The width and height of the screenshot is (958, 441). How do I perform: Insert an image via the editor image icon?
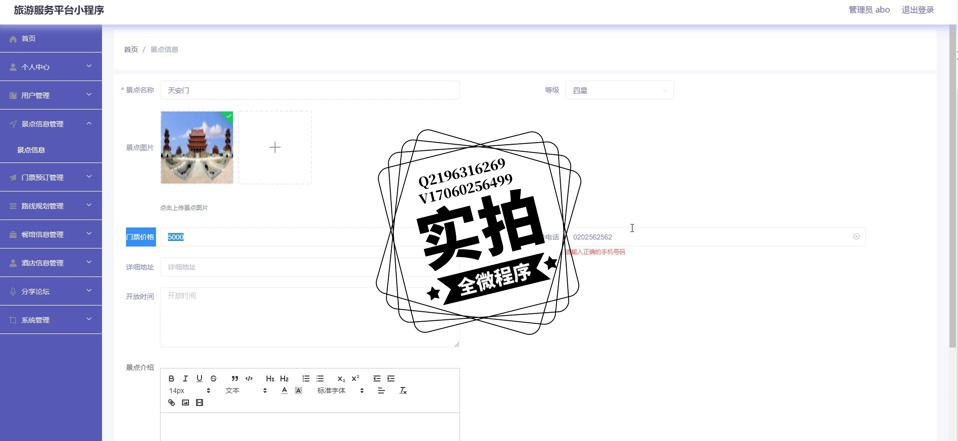(x=185, y=403)
